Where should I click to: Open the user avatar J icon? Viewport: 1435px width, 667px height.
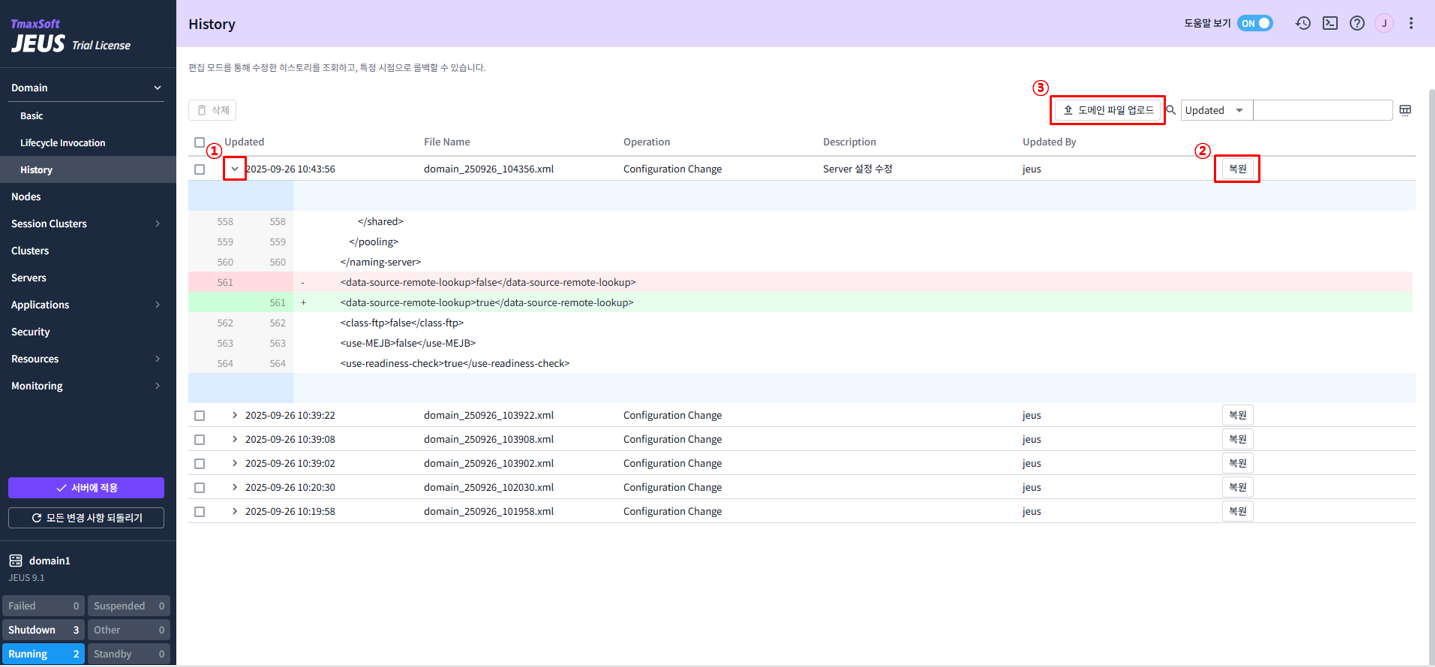[1384, 23]
